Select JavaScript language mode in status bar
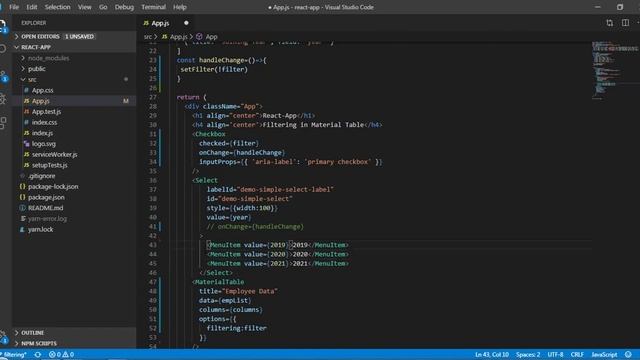The height and width of the screenshot is (360, 640). tap(604, 354)
